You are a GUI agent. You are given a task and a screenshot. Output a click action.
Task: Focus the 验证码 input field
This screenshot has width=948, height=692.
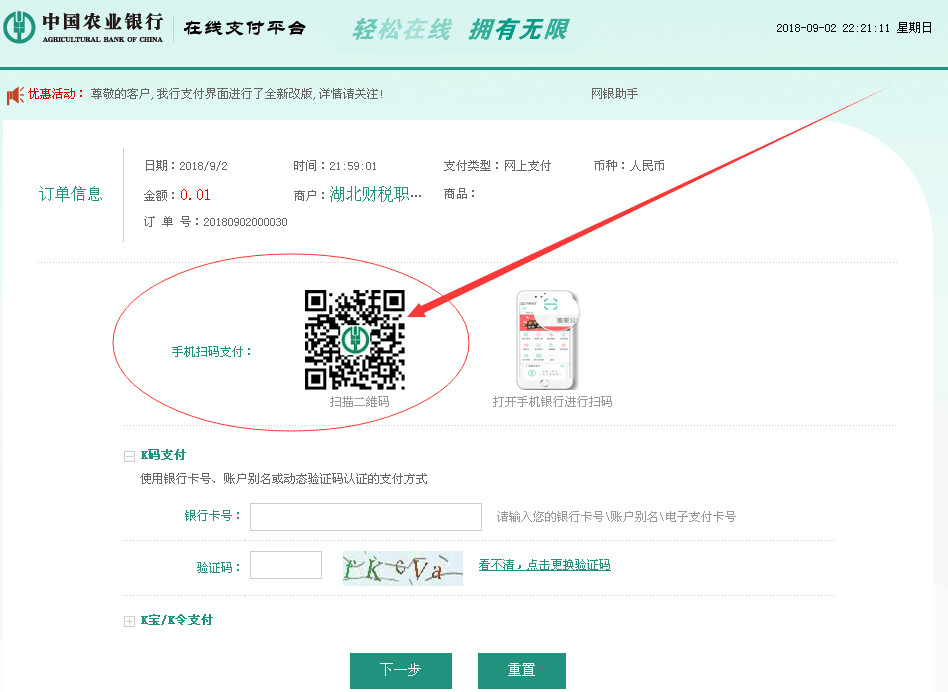pos(286,565)
